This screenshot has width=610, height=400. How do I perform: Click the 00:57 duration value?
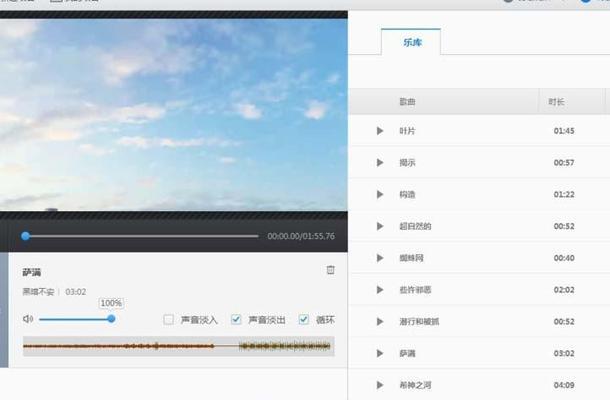point(564,163)
